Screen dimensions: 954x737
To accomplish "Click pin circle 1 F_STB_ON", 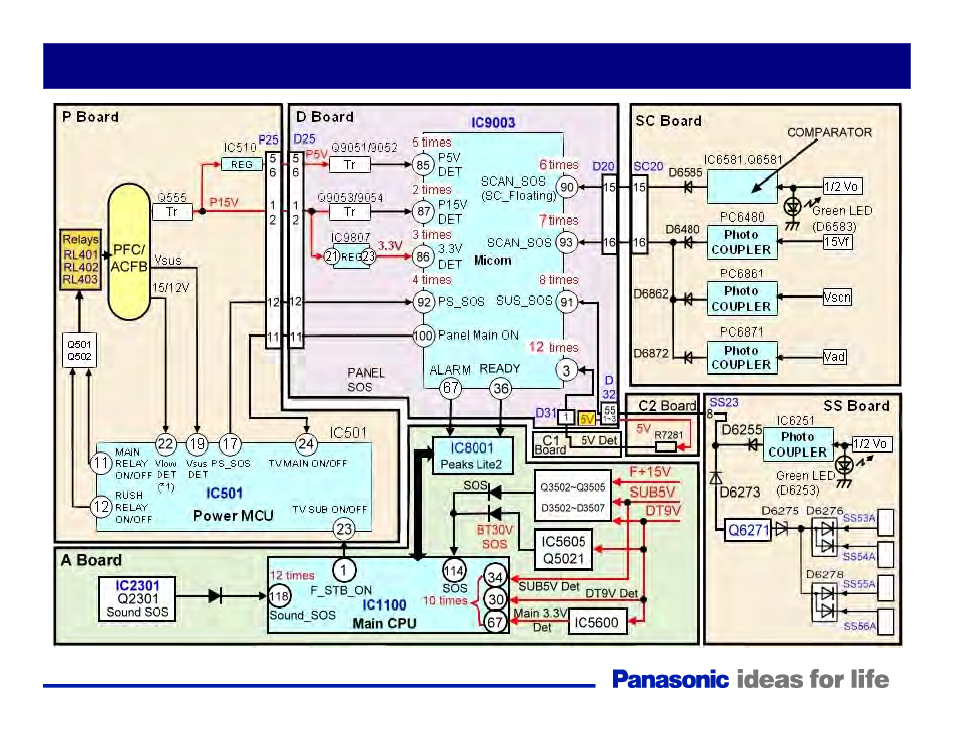I will click(x=344, y=570).
